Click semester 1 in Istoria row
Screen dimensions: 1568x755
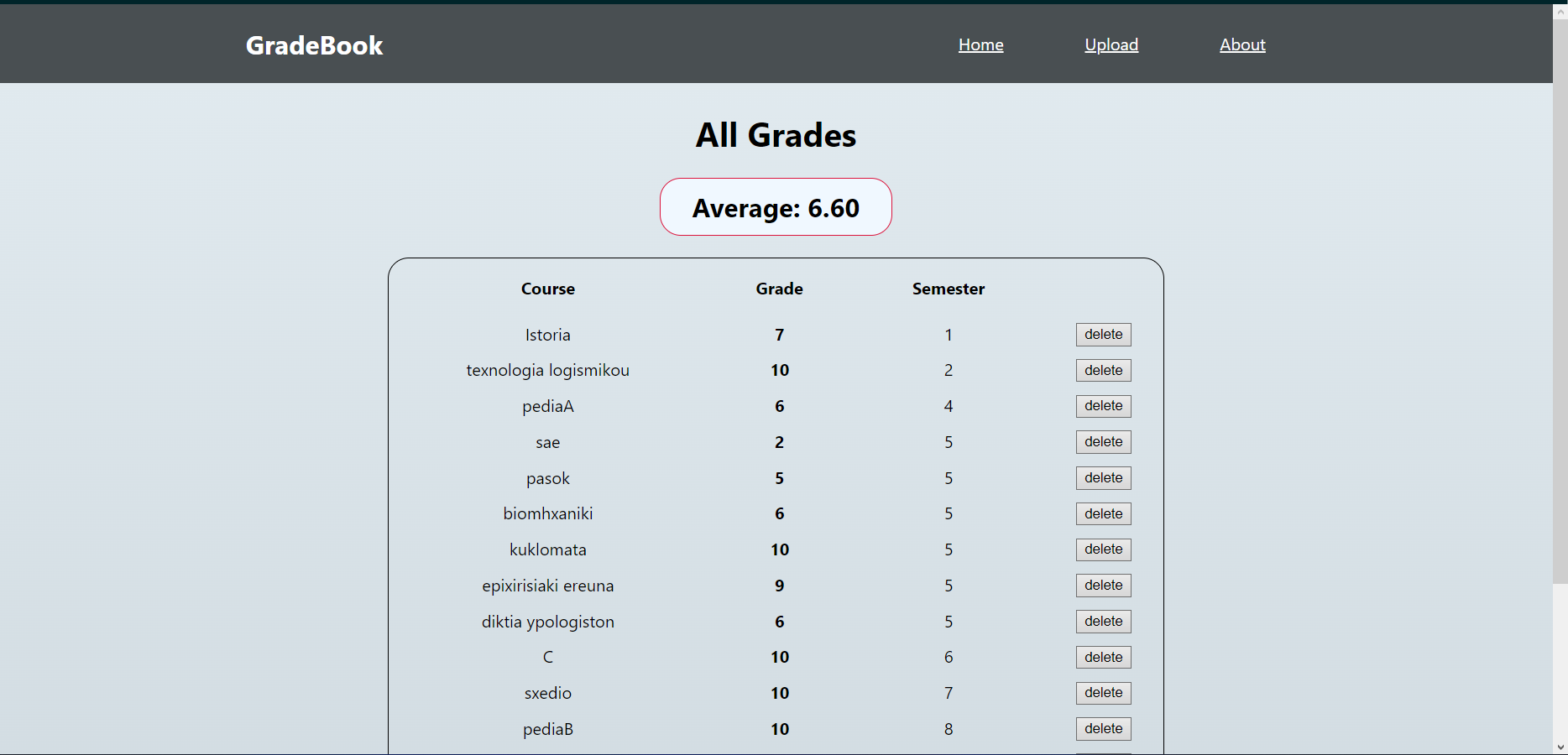tap(949, 335)
